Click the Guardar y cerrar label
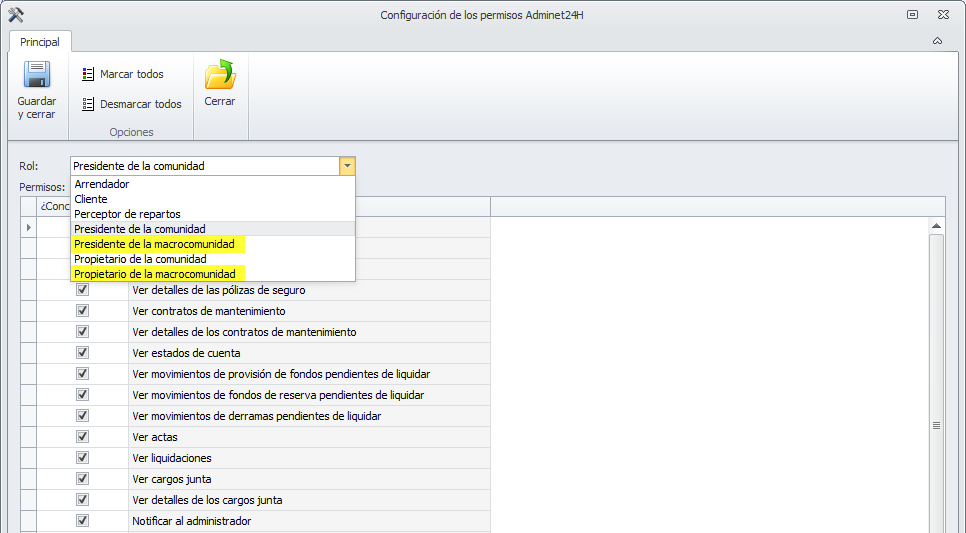This screenshot has width=966, height=533. [x=37, y=108]
